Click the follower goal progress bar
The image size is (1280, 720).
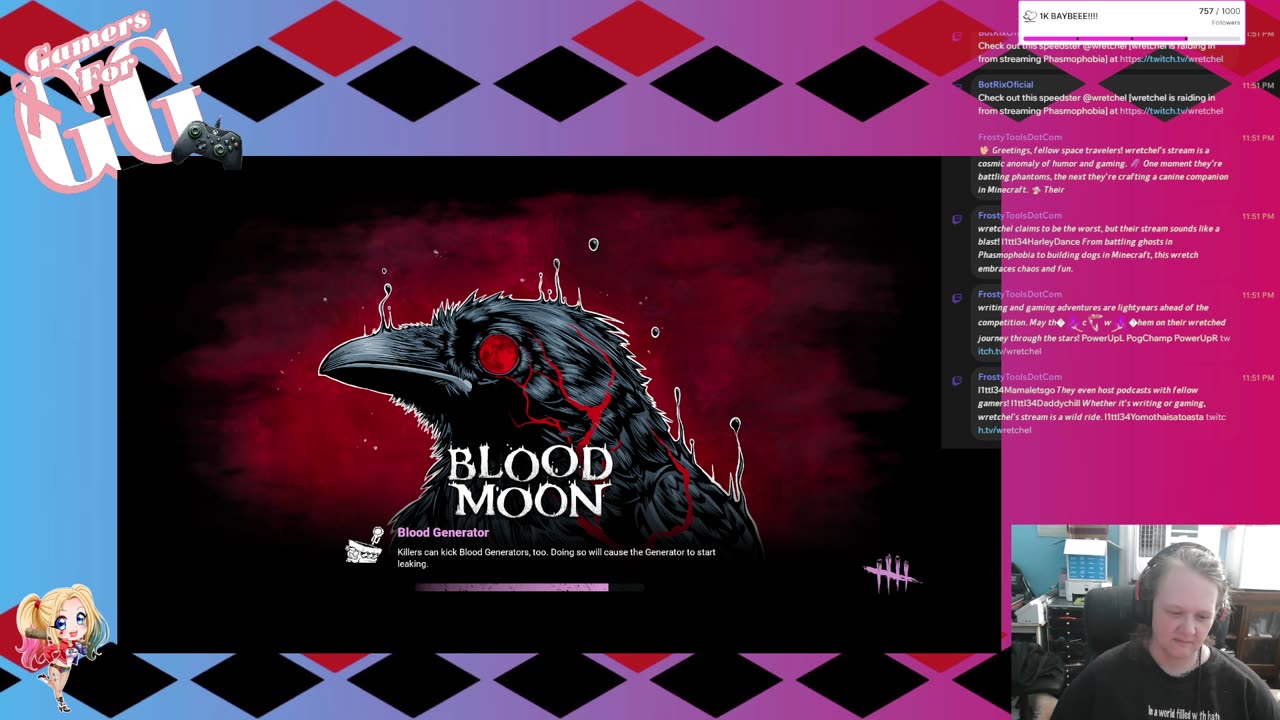(1132, 37)
